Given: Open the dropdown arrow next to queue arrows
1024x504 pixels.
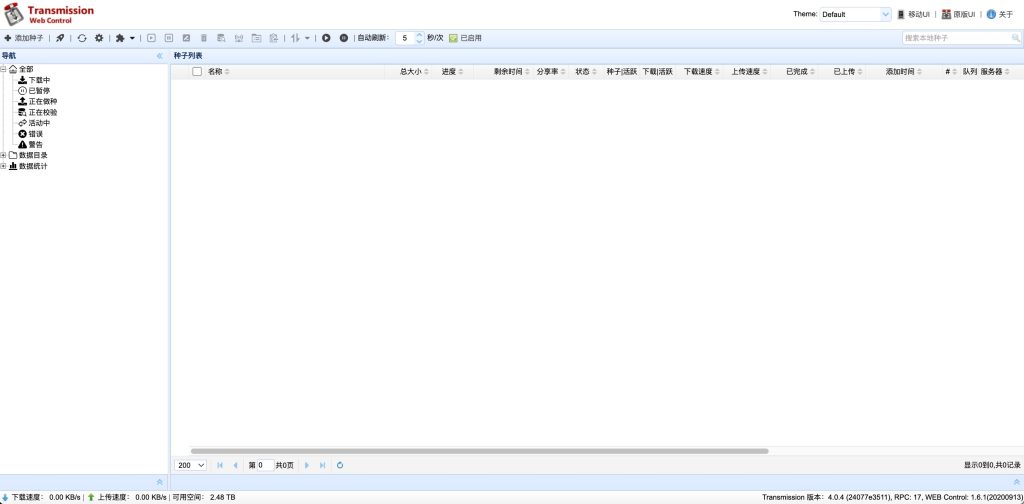Looking at the screenshot, I should point(308,39).
